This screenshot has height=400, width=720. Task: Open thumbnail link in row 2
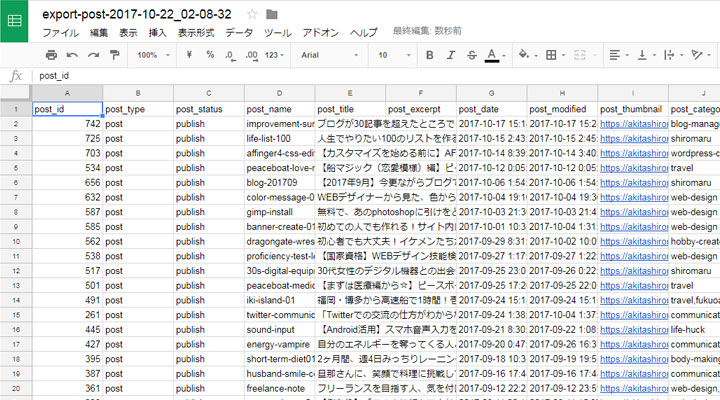pos(634,124)
